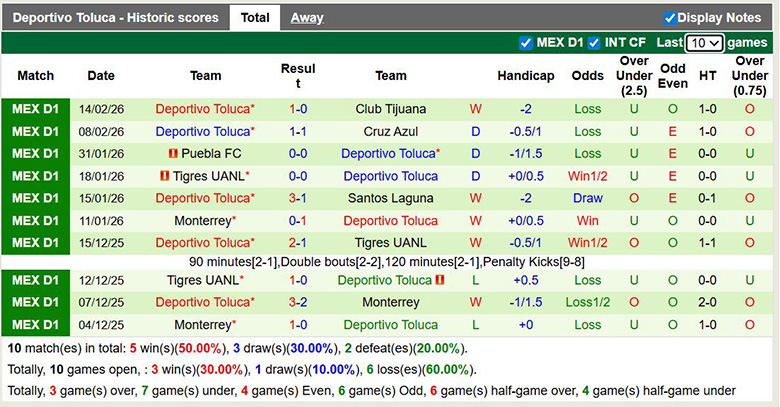Click Monterrey home team on 11/01/26
780x407 pixels.
[202, 221]
